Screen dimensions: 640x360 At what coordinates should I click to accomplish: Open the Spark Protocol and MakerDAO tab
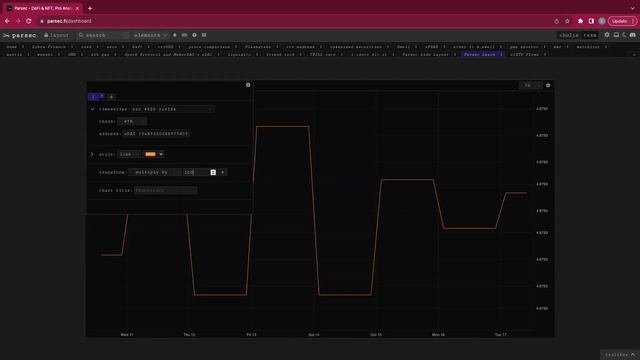(x=168, y=54)
